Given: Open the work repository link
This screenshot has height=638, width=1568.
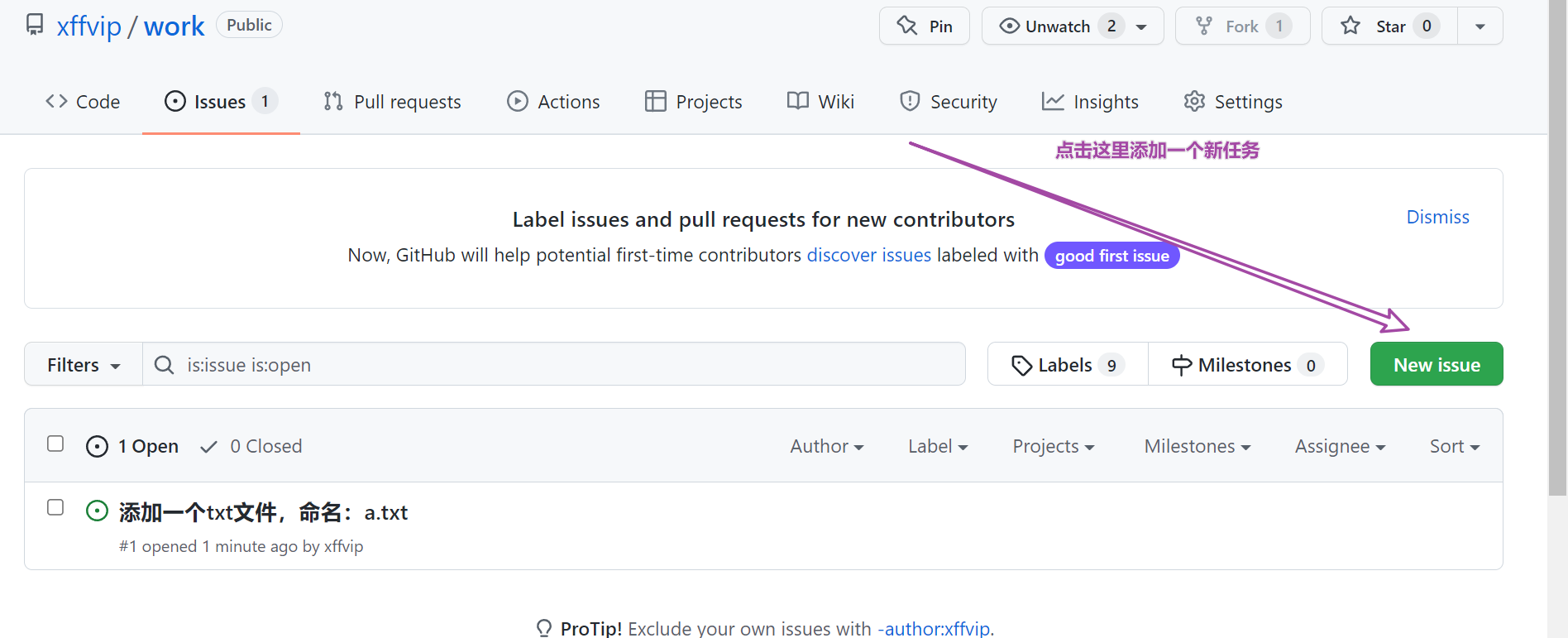Looking at the screenshot, I should click(x=174, y=26).
